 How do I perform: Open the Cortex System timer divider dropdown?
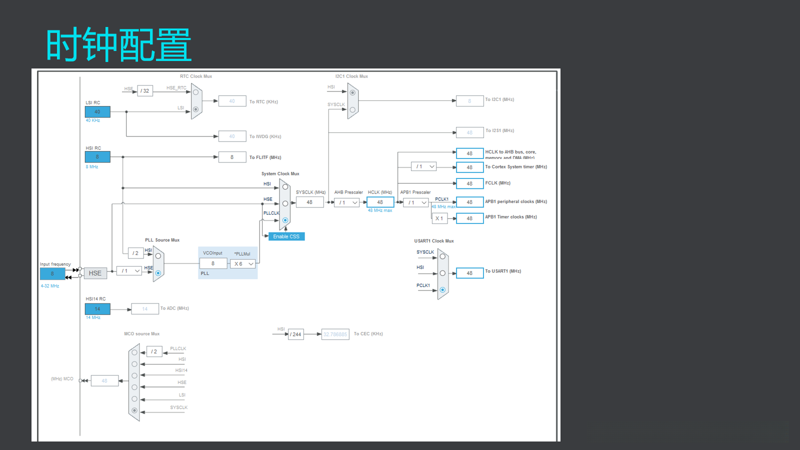(x=424, y=166)
